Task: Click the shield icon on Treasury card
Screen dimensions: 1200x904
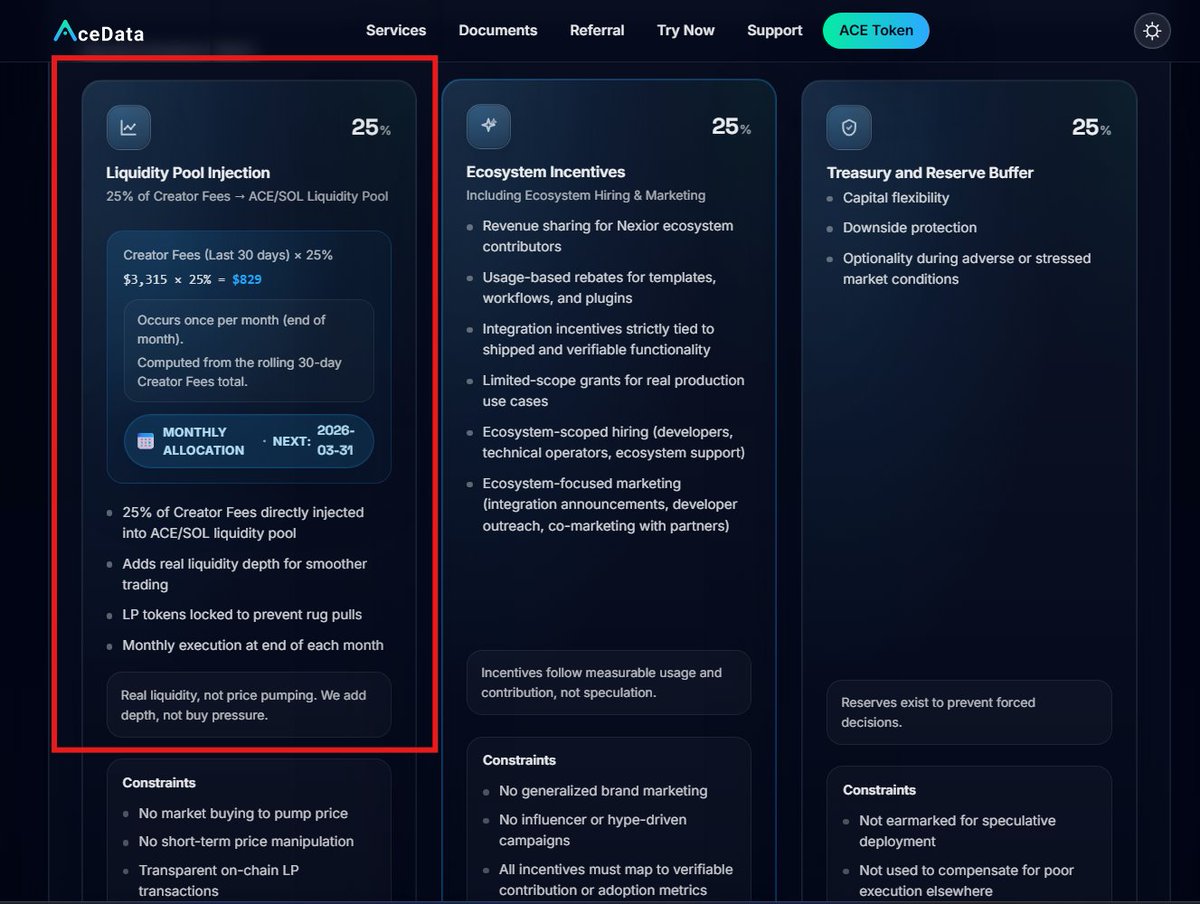Action: coord(849,127)
